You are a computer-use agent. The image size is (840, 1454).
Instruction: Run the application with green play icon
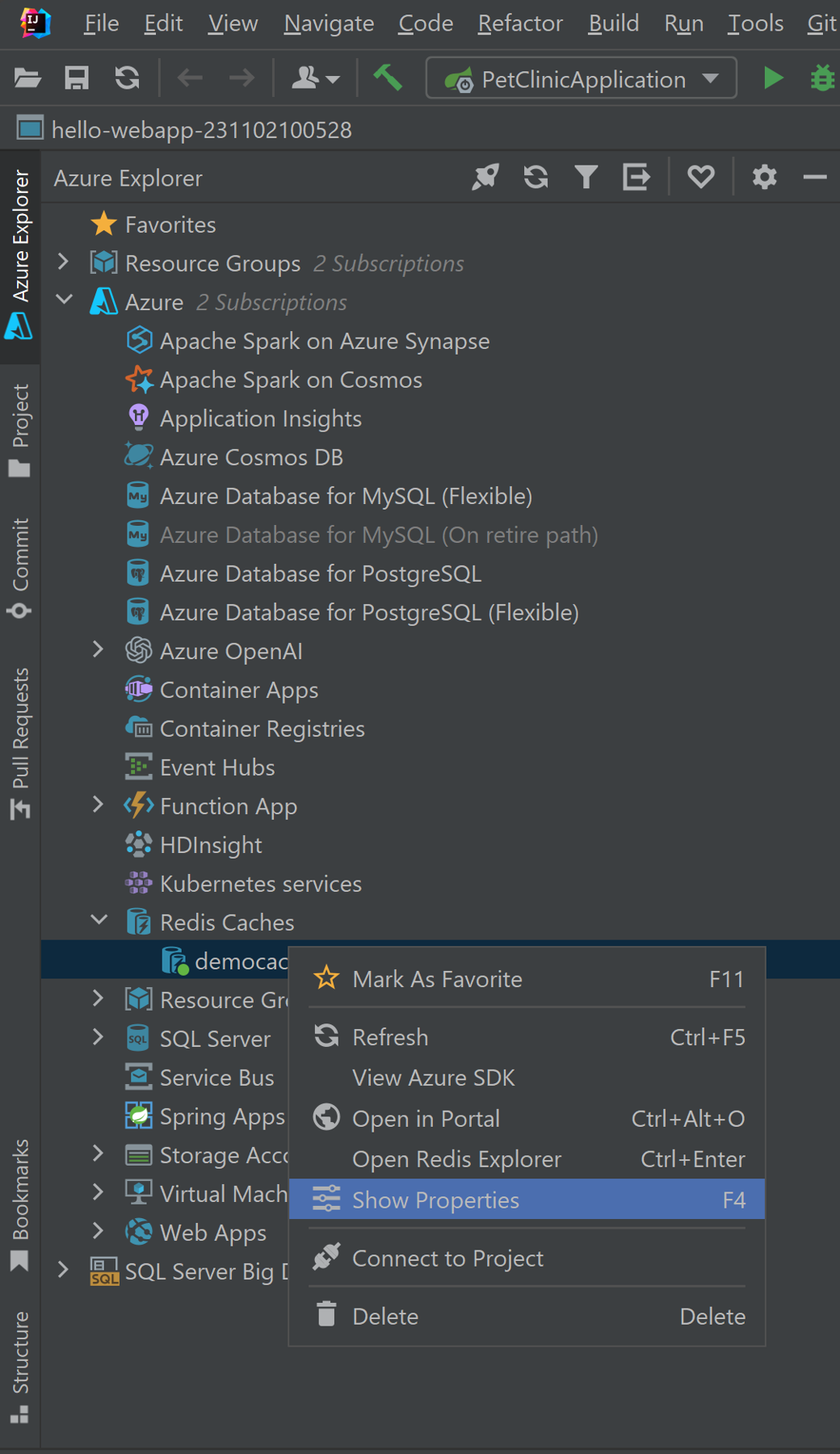click(773, 78)
